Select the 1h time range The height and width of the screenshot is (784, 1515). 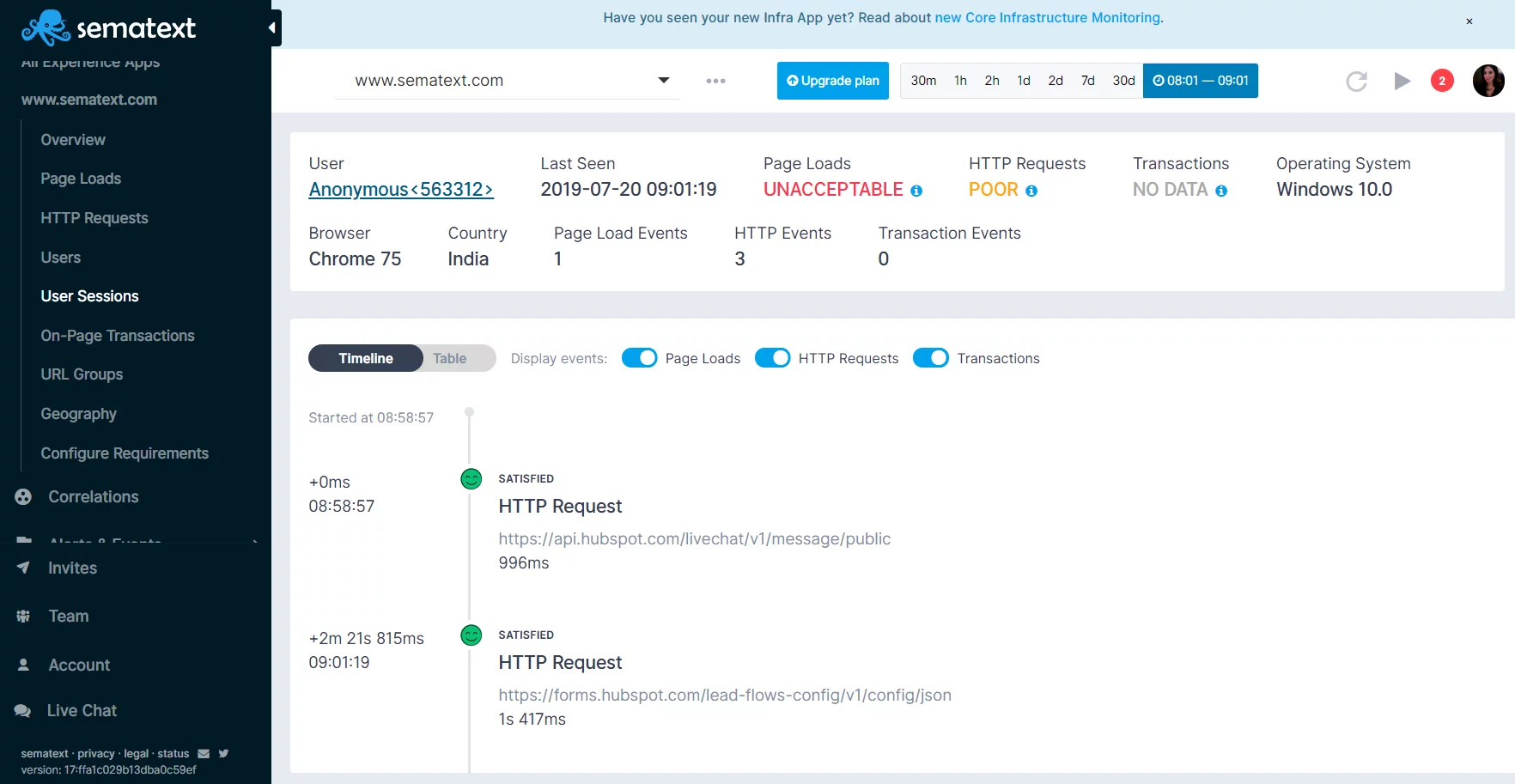point(960,81)
